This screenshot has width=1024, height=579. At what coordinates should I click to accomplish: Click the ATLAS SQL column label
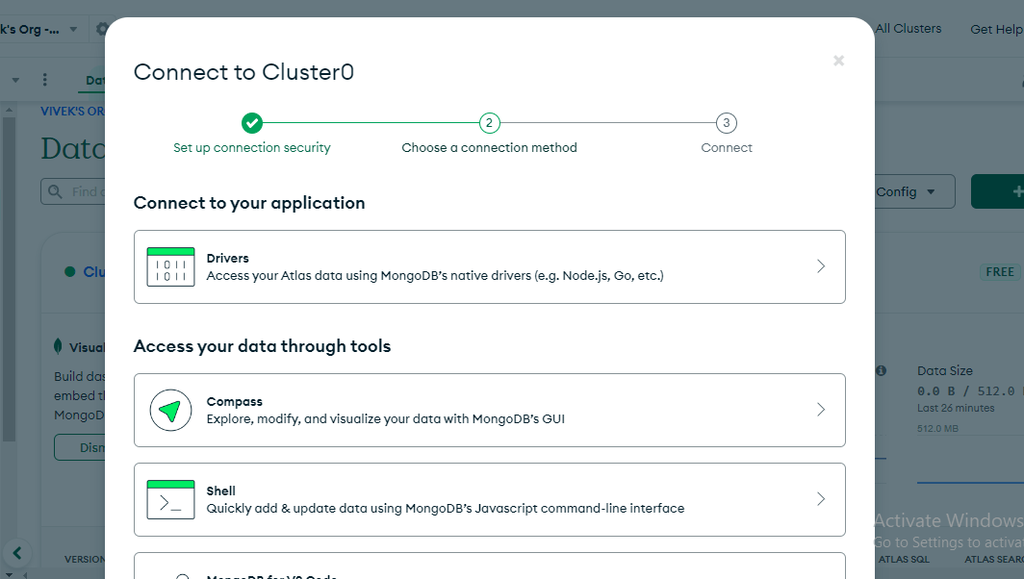coord(903,559)
